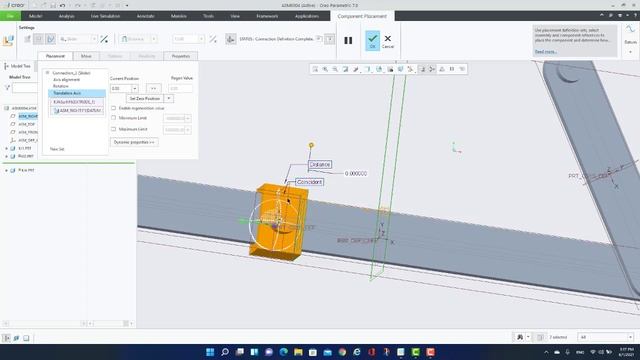Image resolution: width=640 pixels, height=360 pixels.
Task: Click the datum display filters icon
Action: tap(411, 69)
